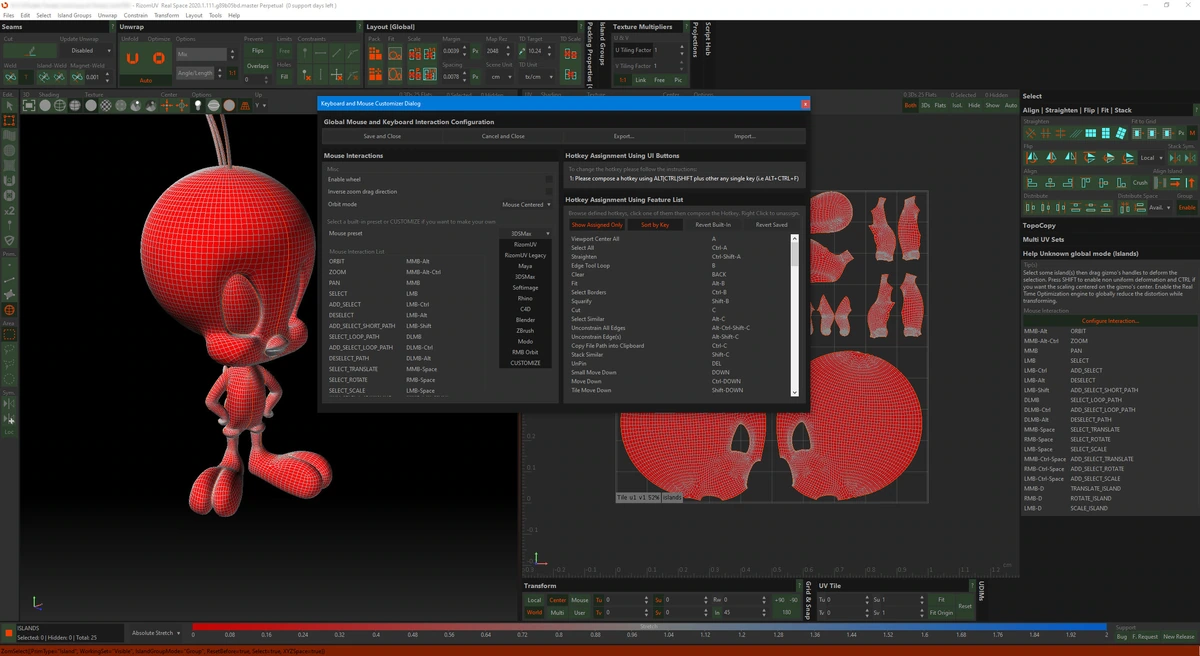Open the Mouse preset 3DSMax dropdown

526,233
